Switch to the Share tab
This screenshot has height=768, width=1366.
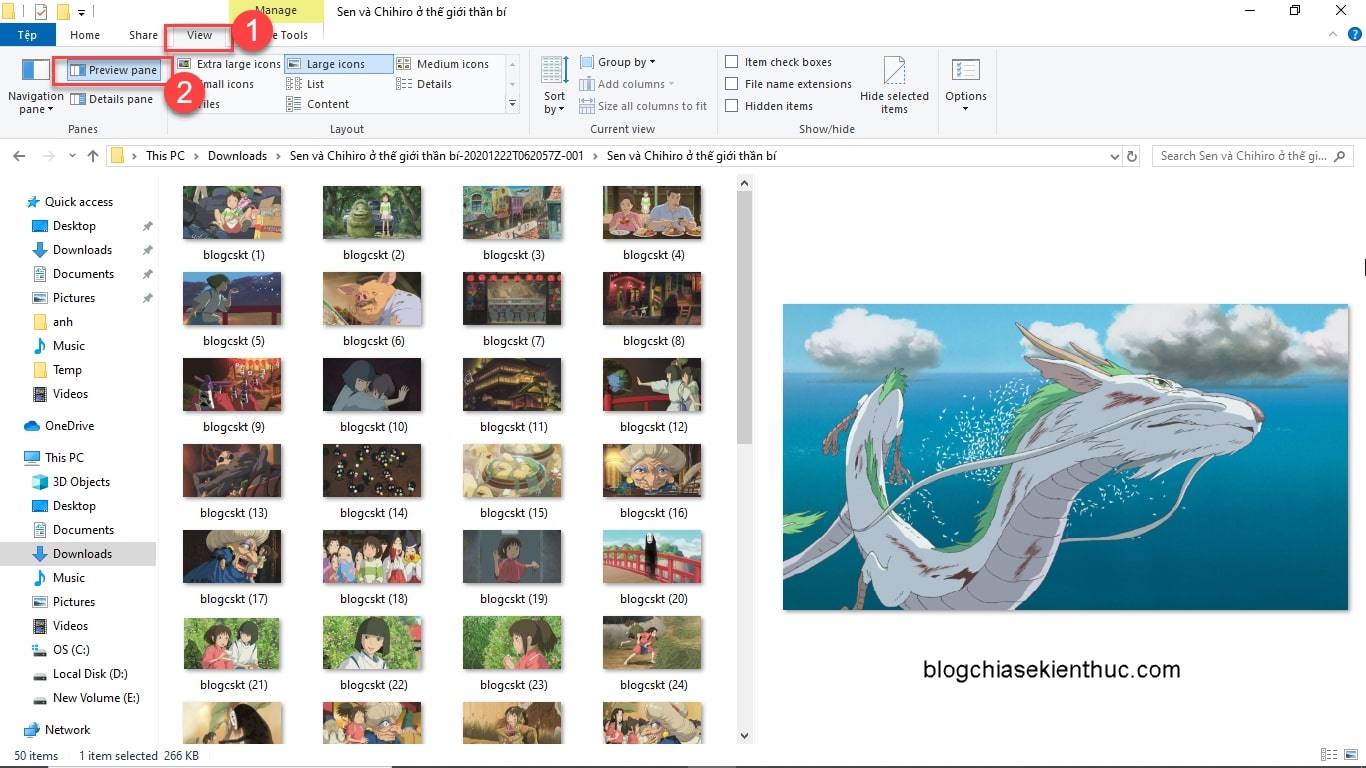(x=143, y=35)
